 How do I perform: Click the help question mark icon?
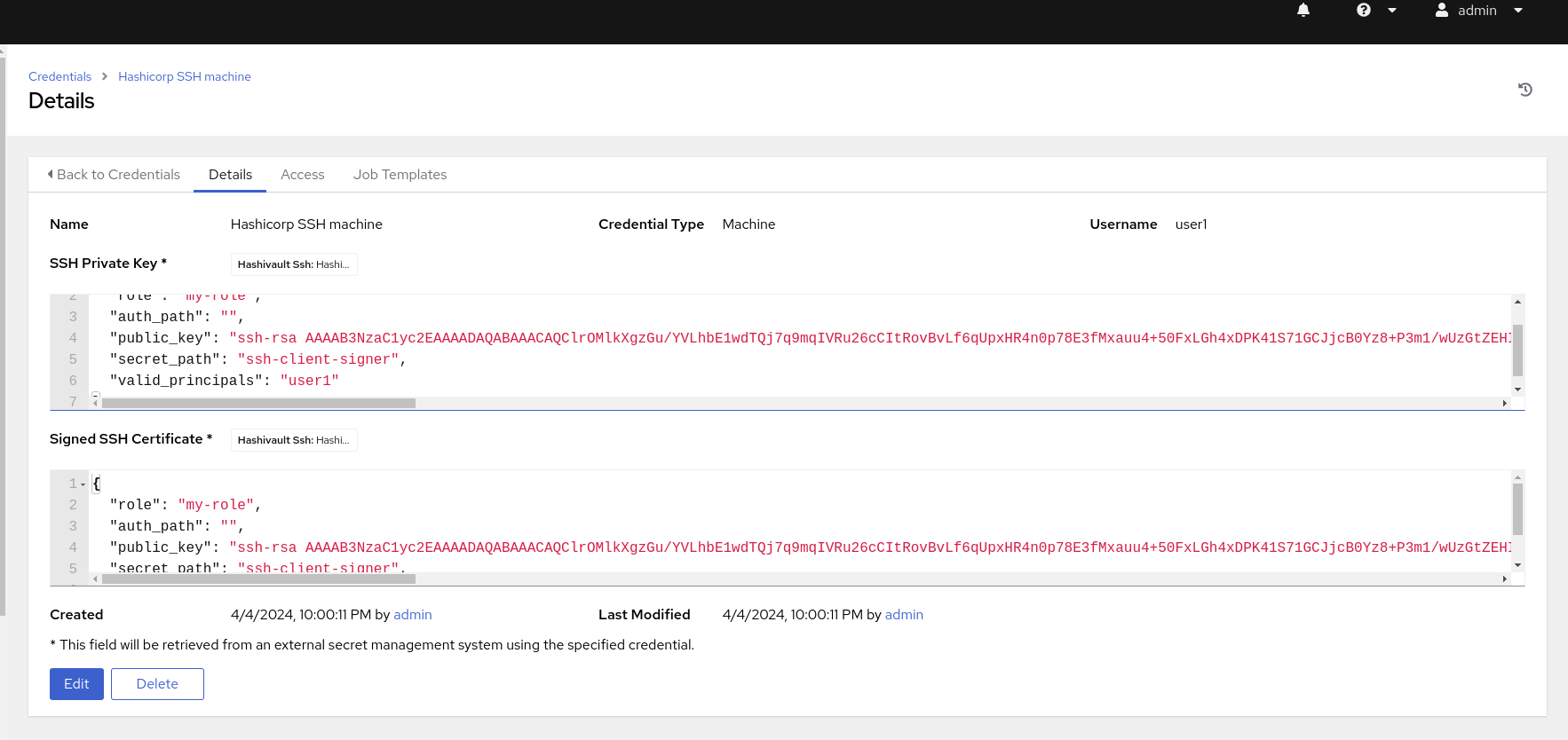[x=1364, y=11]
